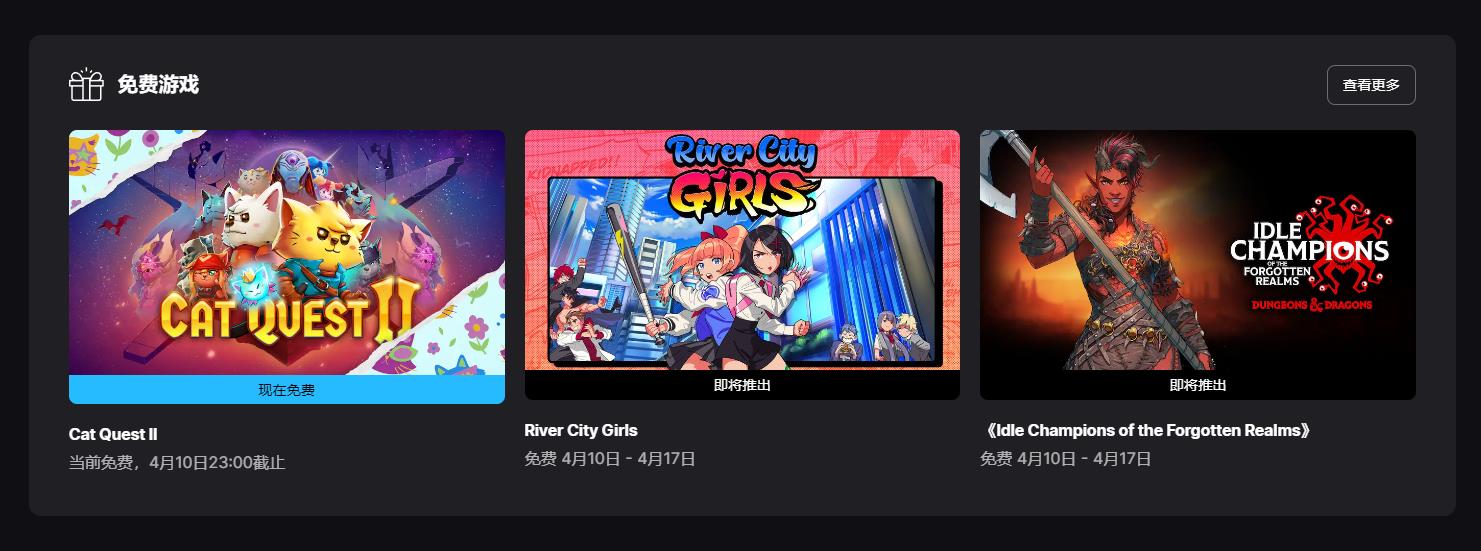Image resolution: width=1481 pixels, height=551 pixels.
Task: Click Idle Champions 免费 4月10日 - 4月17日 text
Action: coord(1066,459)
